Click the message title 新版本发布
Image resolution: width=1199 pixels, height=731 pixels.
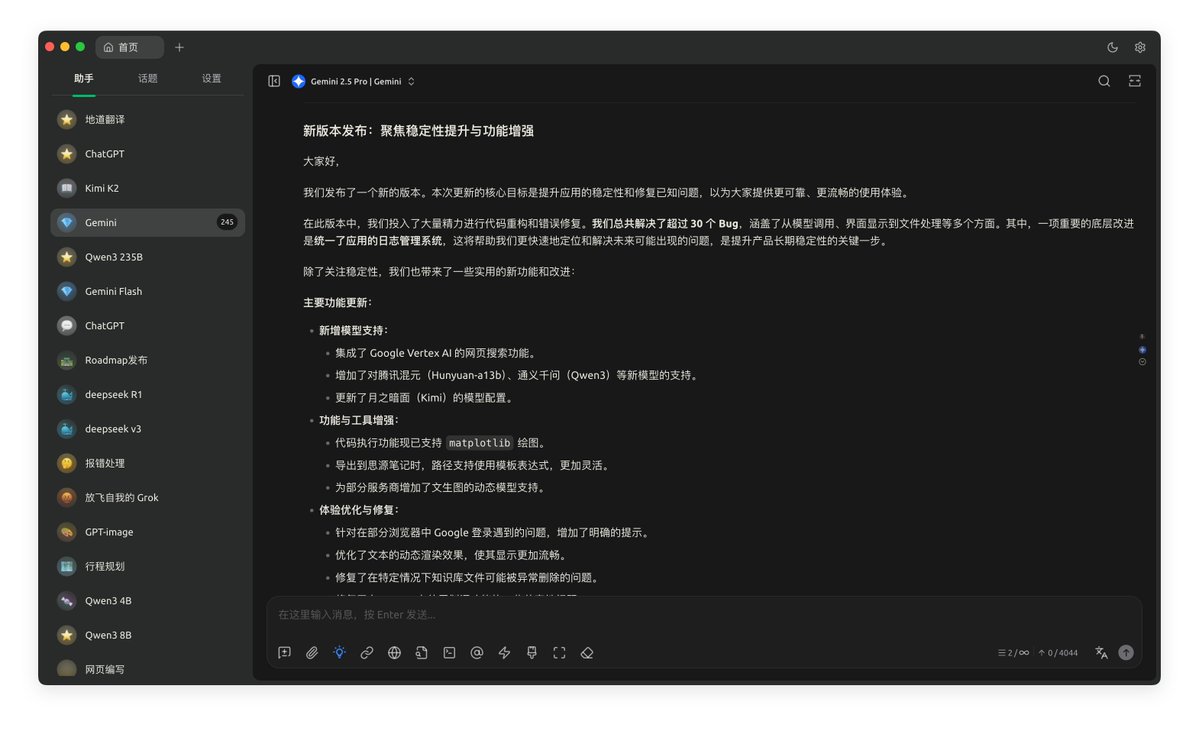point(418,131)
